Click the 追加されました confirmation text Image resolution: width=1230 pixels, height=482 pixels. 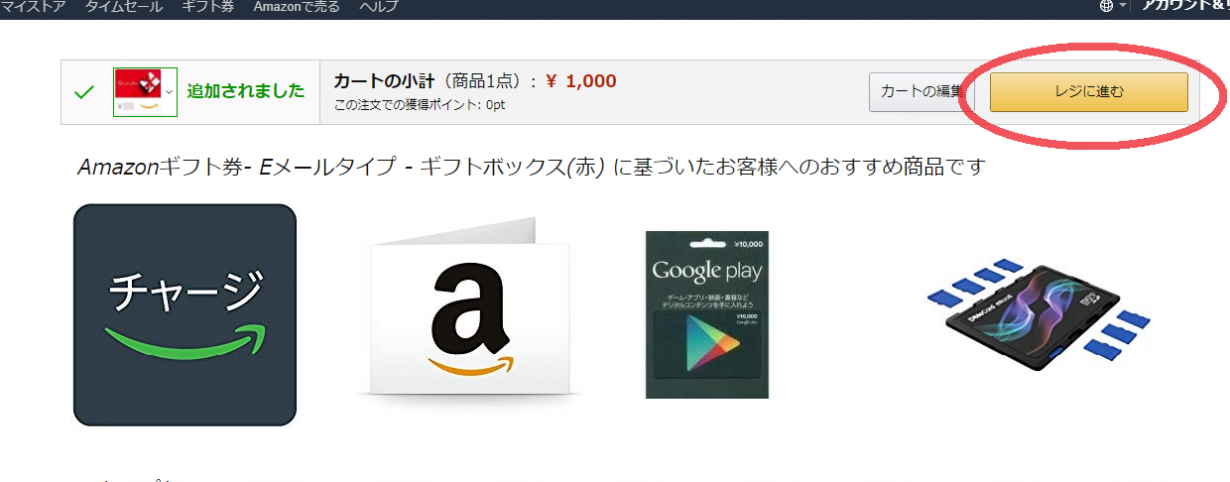coord(246,91)
